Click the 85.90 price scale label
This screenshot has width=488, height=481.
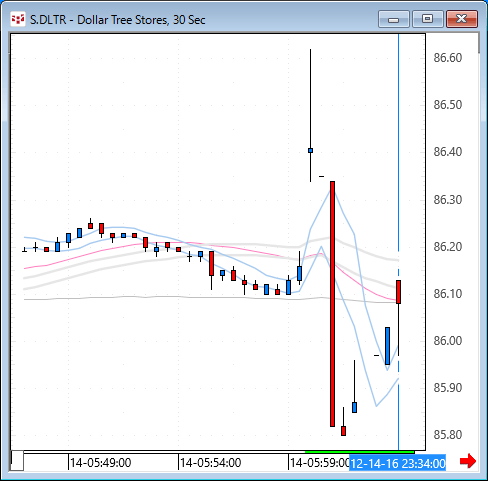pyautogui.click(x=448, y=388)
